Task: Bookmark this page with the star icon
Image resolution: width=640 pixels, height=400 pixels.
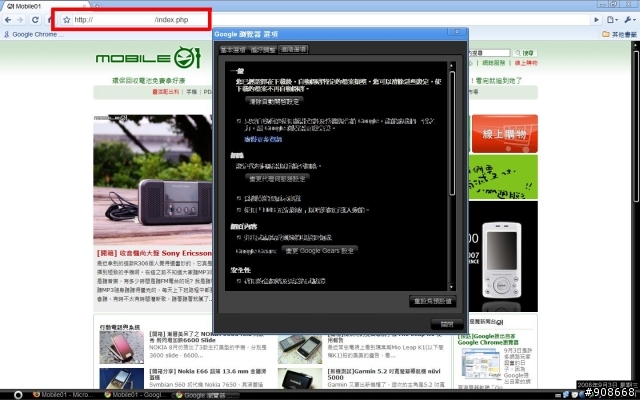Action: click(67, 20)
